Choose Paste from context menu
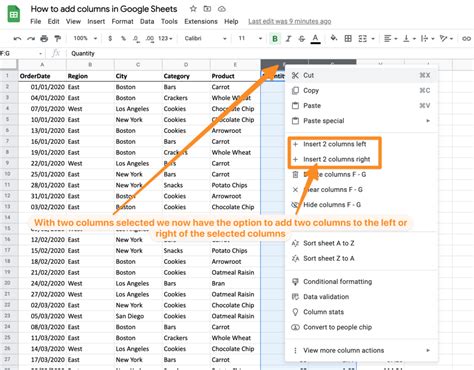This screenshot has height=370, width=474. point(362,106)
